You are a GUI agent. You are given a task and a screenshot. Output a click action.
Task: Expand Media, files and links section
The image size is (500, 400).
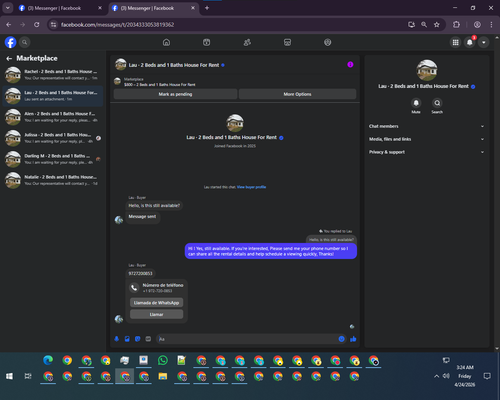426,139
